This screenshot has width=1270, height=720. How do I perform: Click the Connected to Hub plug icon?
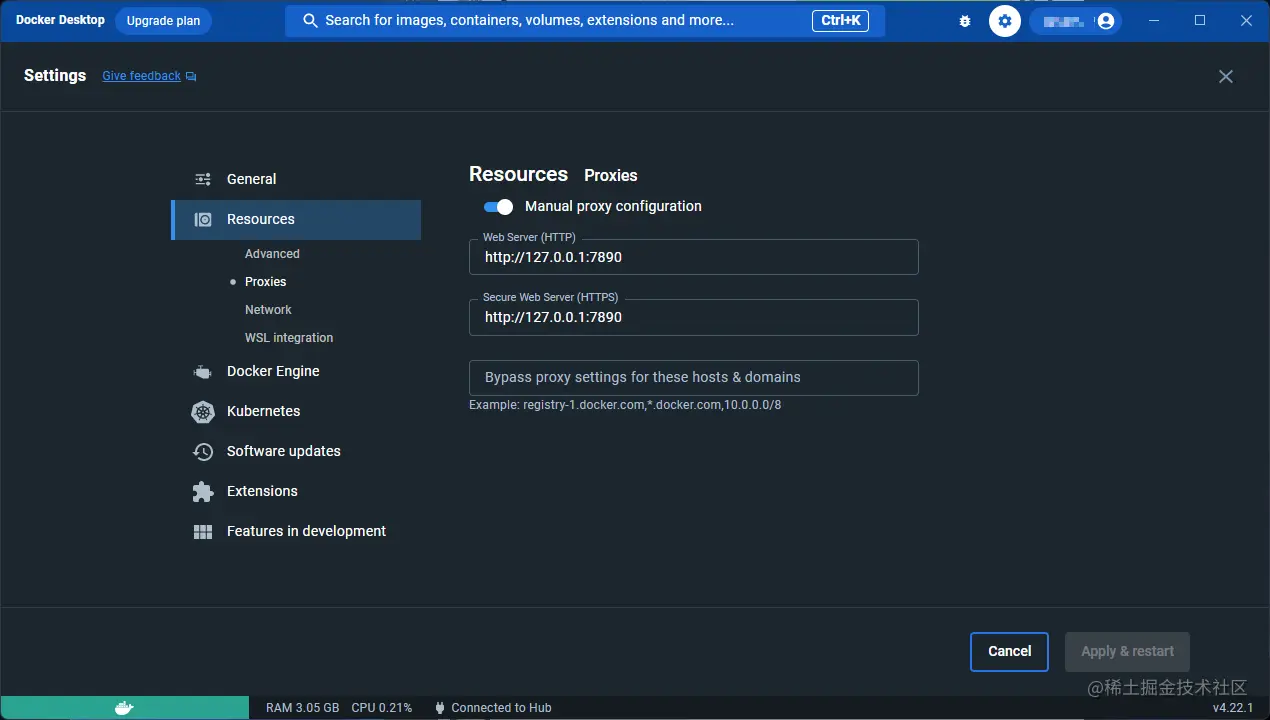coord(440,708)
